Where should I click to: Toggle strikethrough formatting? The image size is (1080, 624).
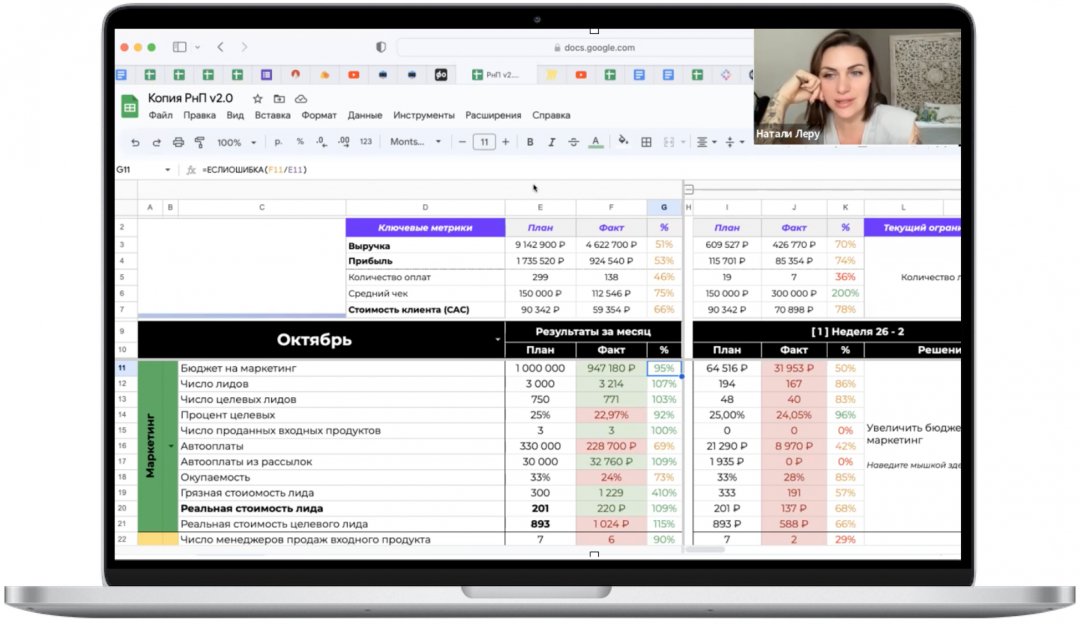573,142
